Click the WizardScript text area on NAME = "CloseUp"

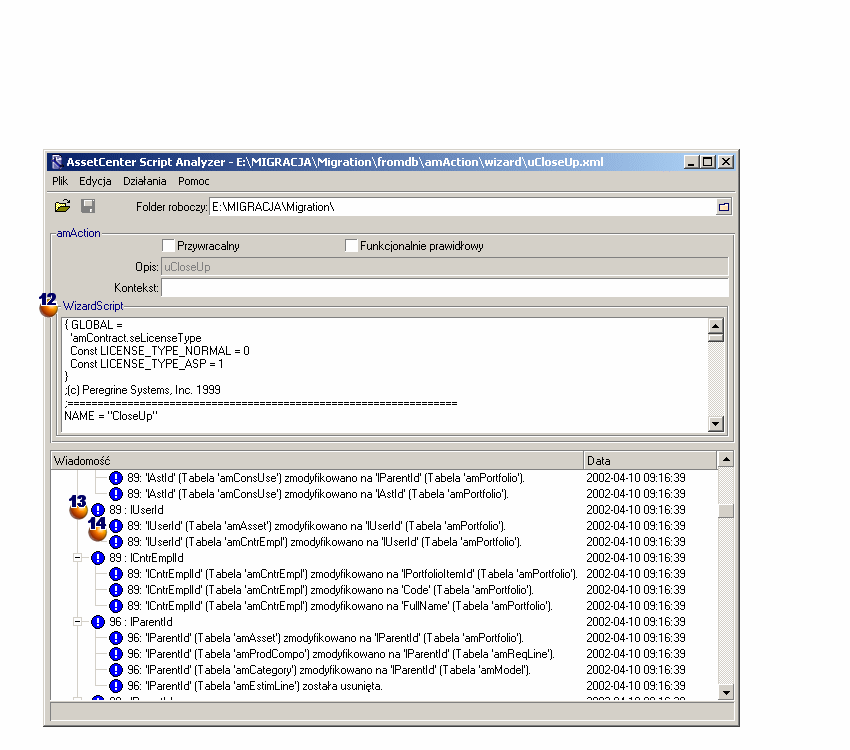pyautogui.click(x=111, y=416)
